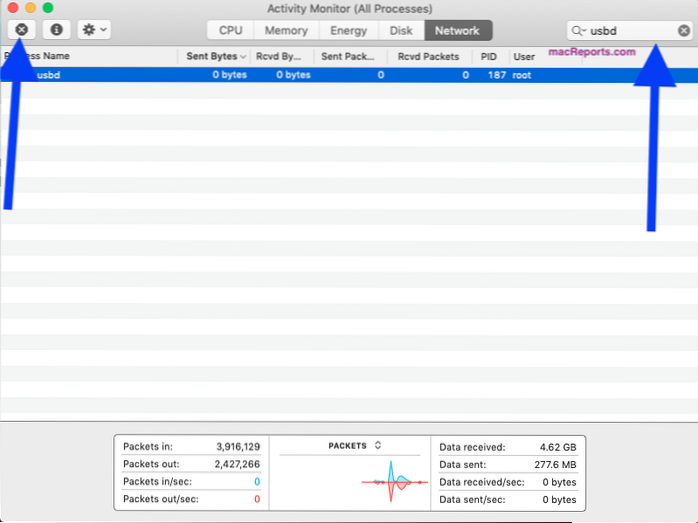698x523 pixels.
Task: Open the Energy tab
Action: pyautogui.click(x=348, y=30)
